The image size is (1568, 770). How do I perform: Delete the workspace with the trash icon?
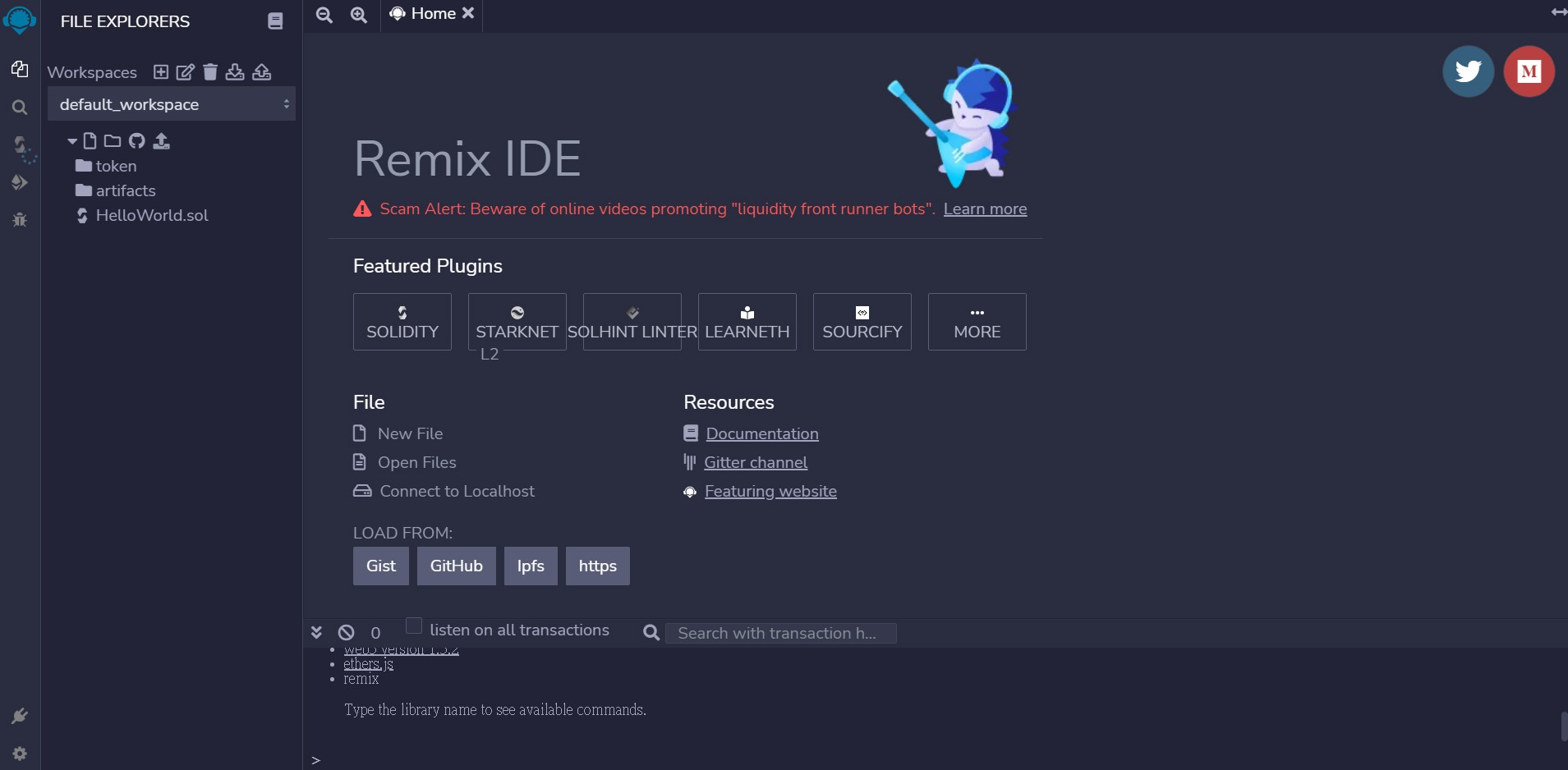[x=210, y=72]
